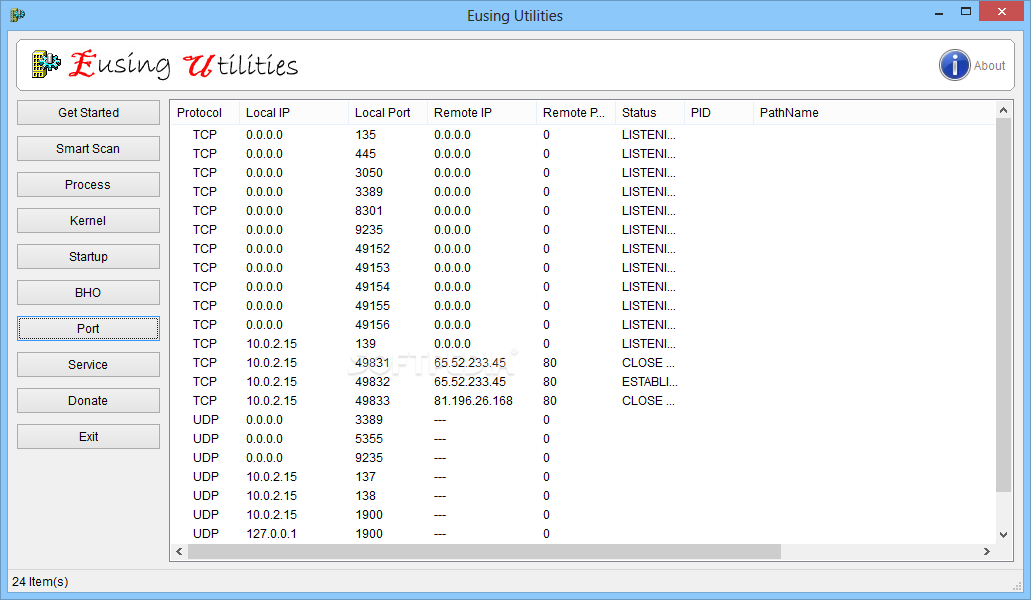Sort by PID column header
1031x600 pixels.
click(x=719, y=112)
